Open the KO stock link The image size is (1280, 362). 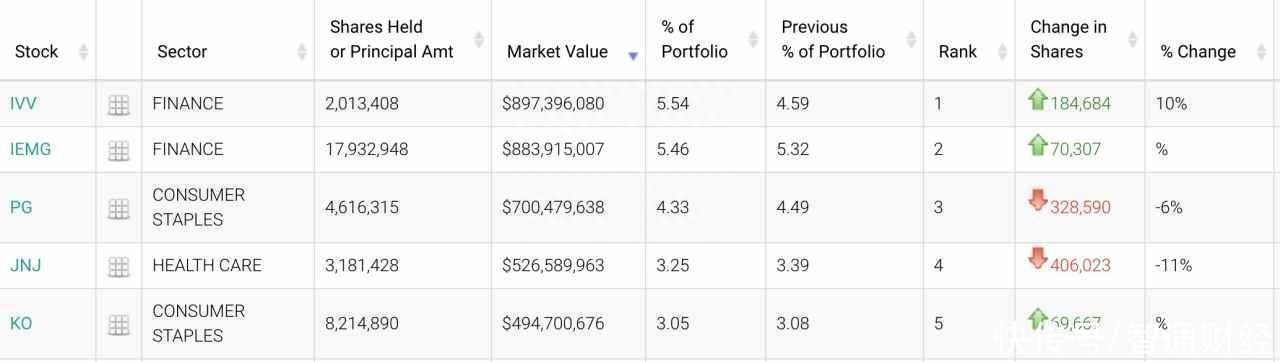(21, 323)
